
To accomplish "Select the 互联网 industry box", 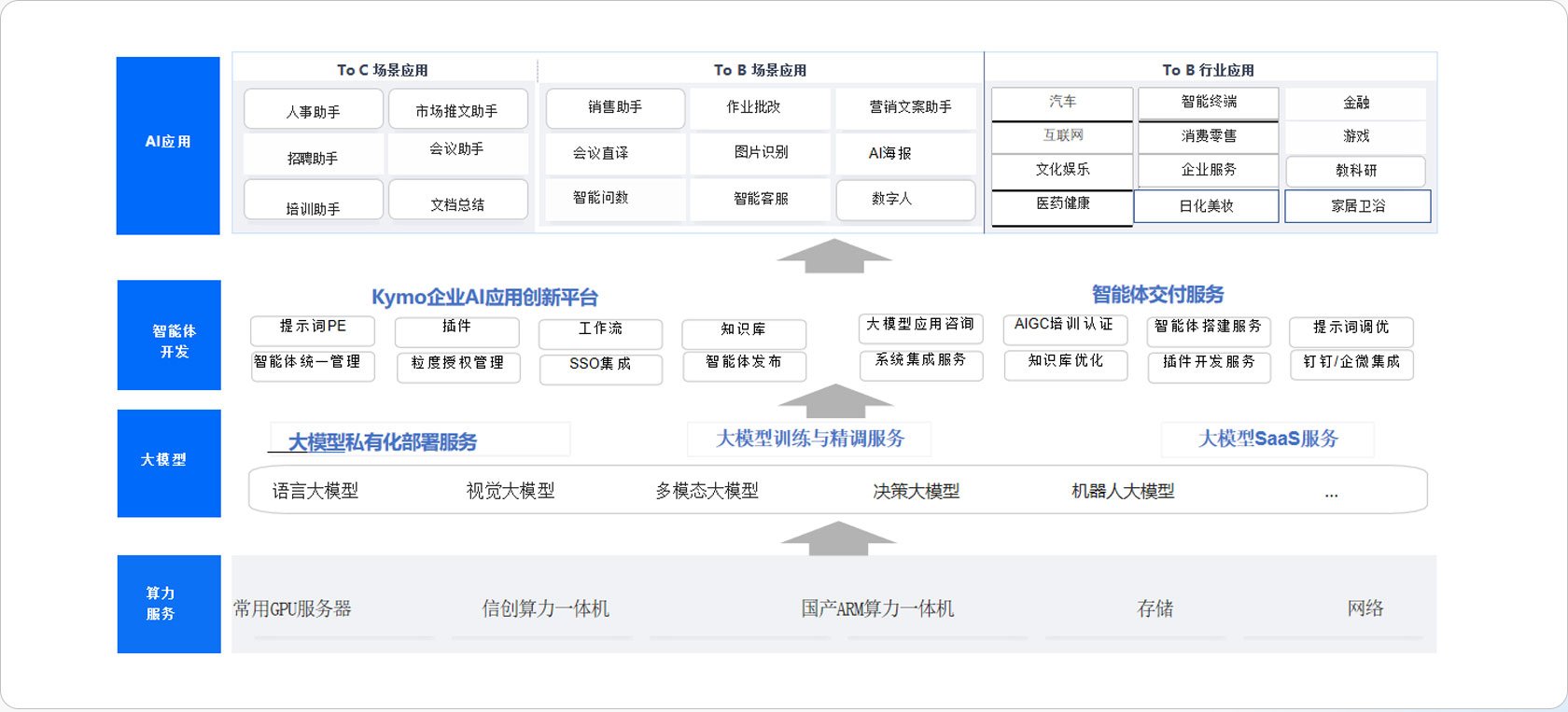I will click(1062, 137).
